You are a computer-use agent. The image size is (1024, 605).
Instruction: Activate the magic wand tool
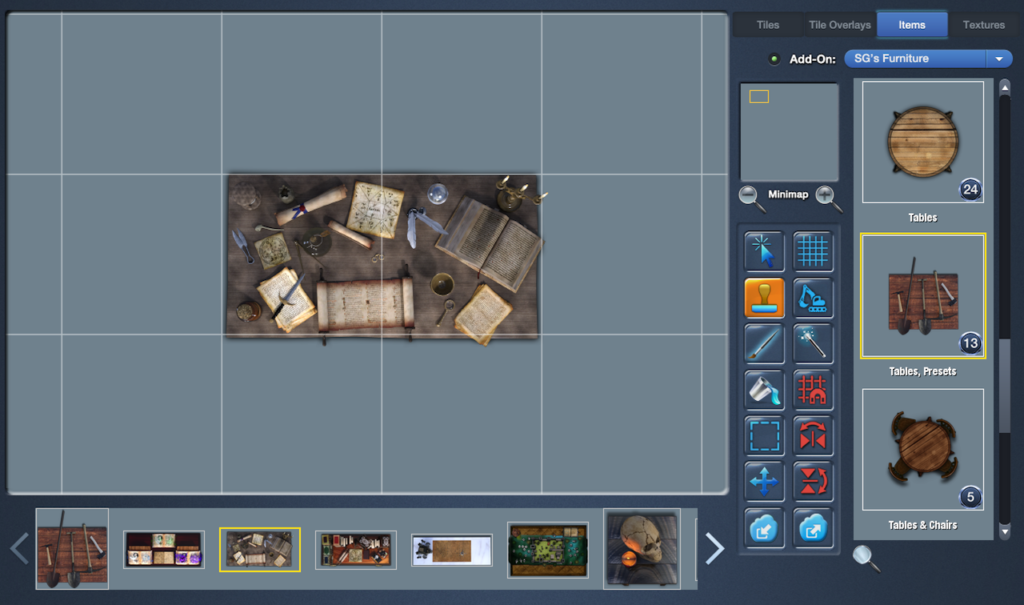pyautogui.click(x=813, y=344)
